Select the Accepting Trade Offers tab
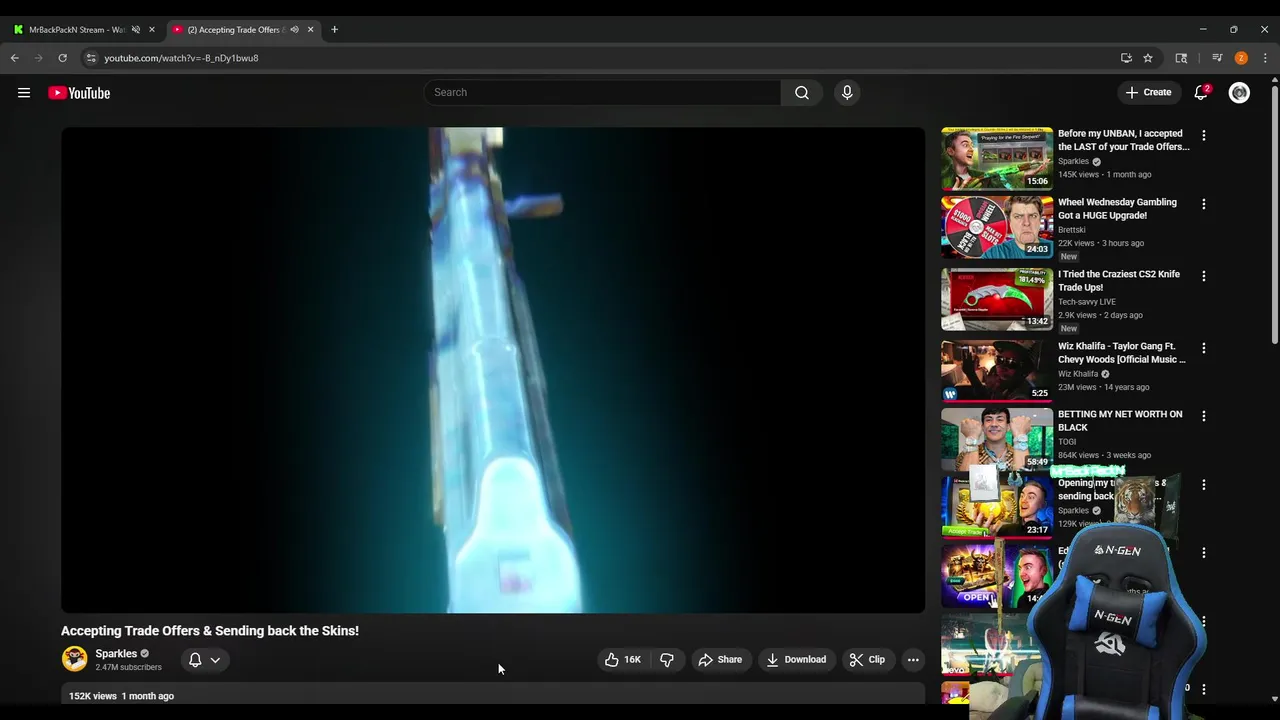Screen dimensions: 1280x720 235,30
